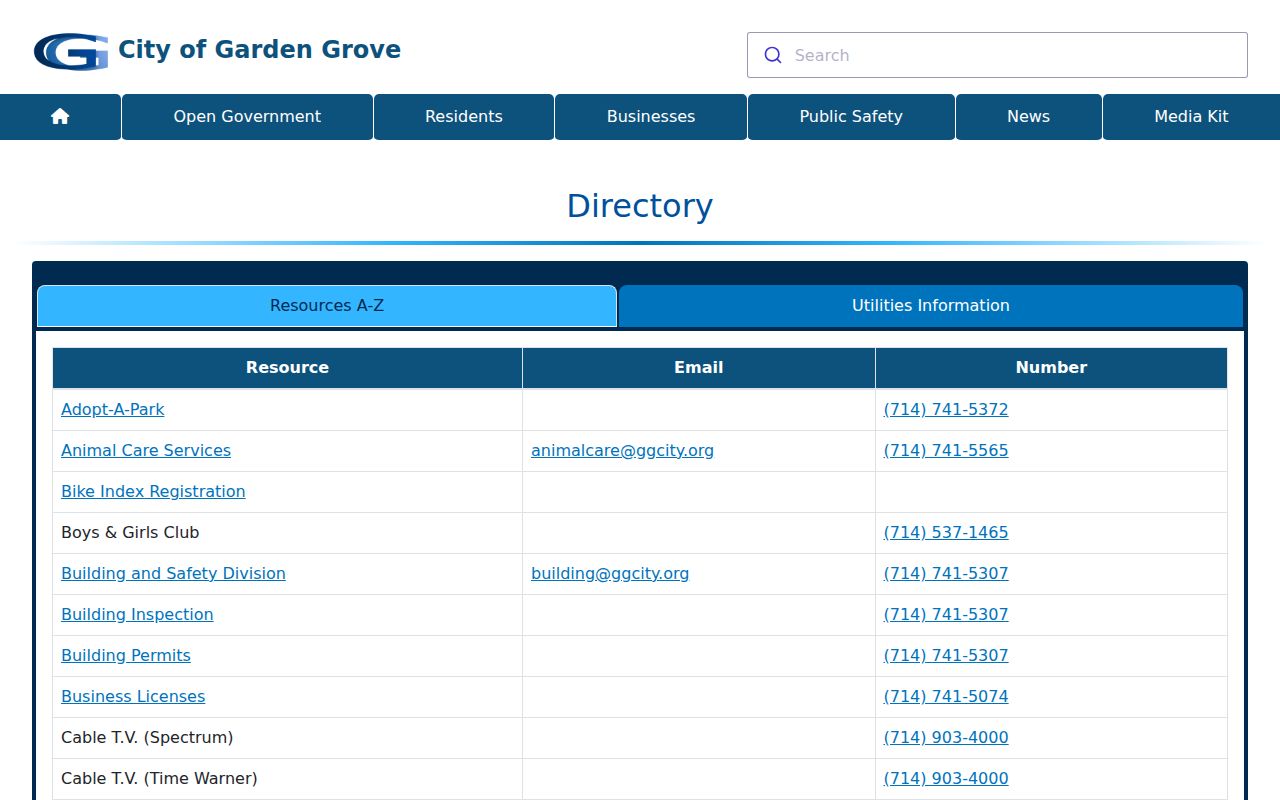Call the Building Permits phone number
Image resolution: width=1280 pixels, height=800 pixels.
coord(946,655)
